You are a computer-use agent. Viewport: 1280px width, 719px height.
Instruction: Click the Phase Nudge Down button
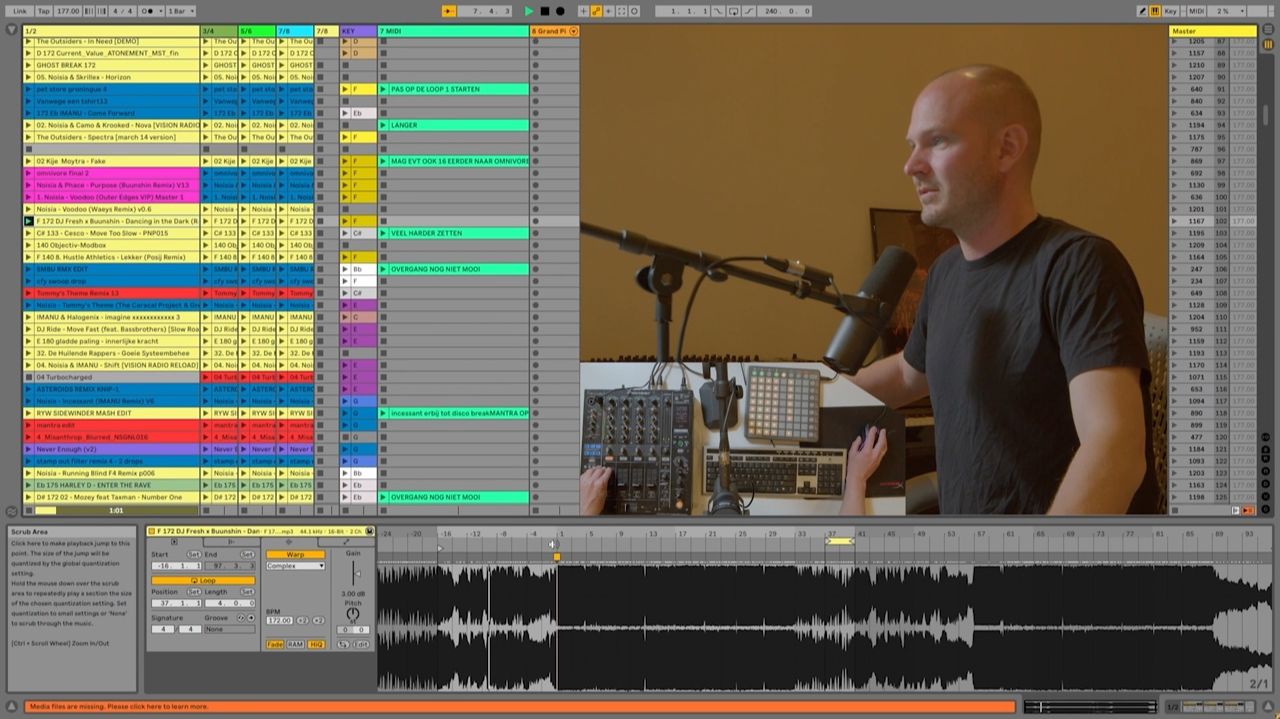click(x=90, y=11)
